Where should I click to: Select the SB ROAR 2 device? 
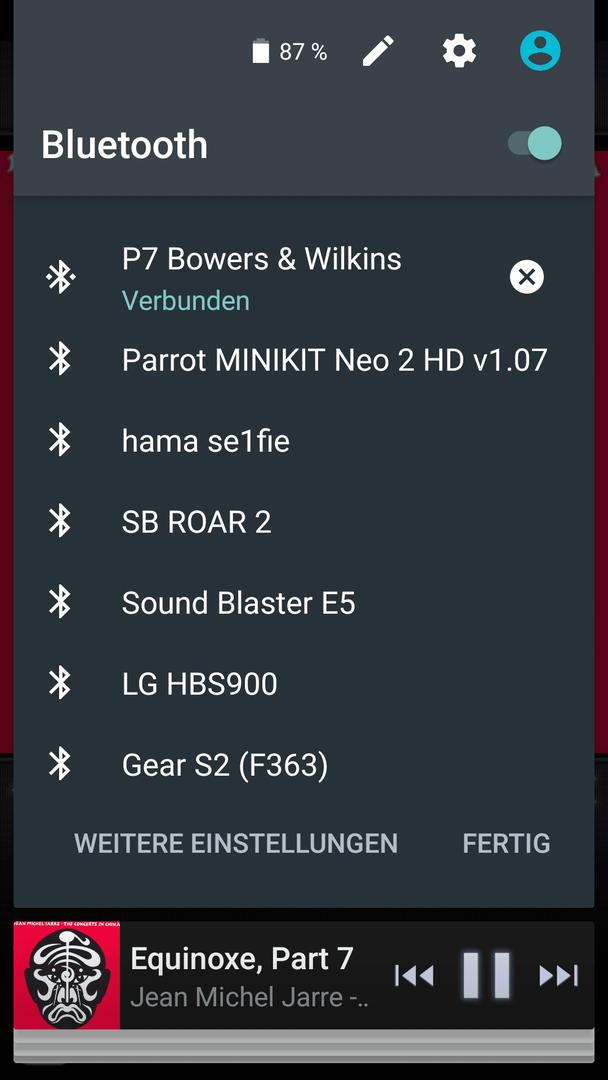click(304, 522)
